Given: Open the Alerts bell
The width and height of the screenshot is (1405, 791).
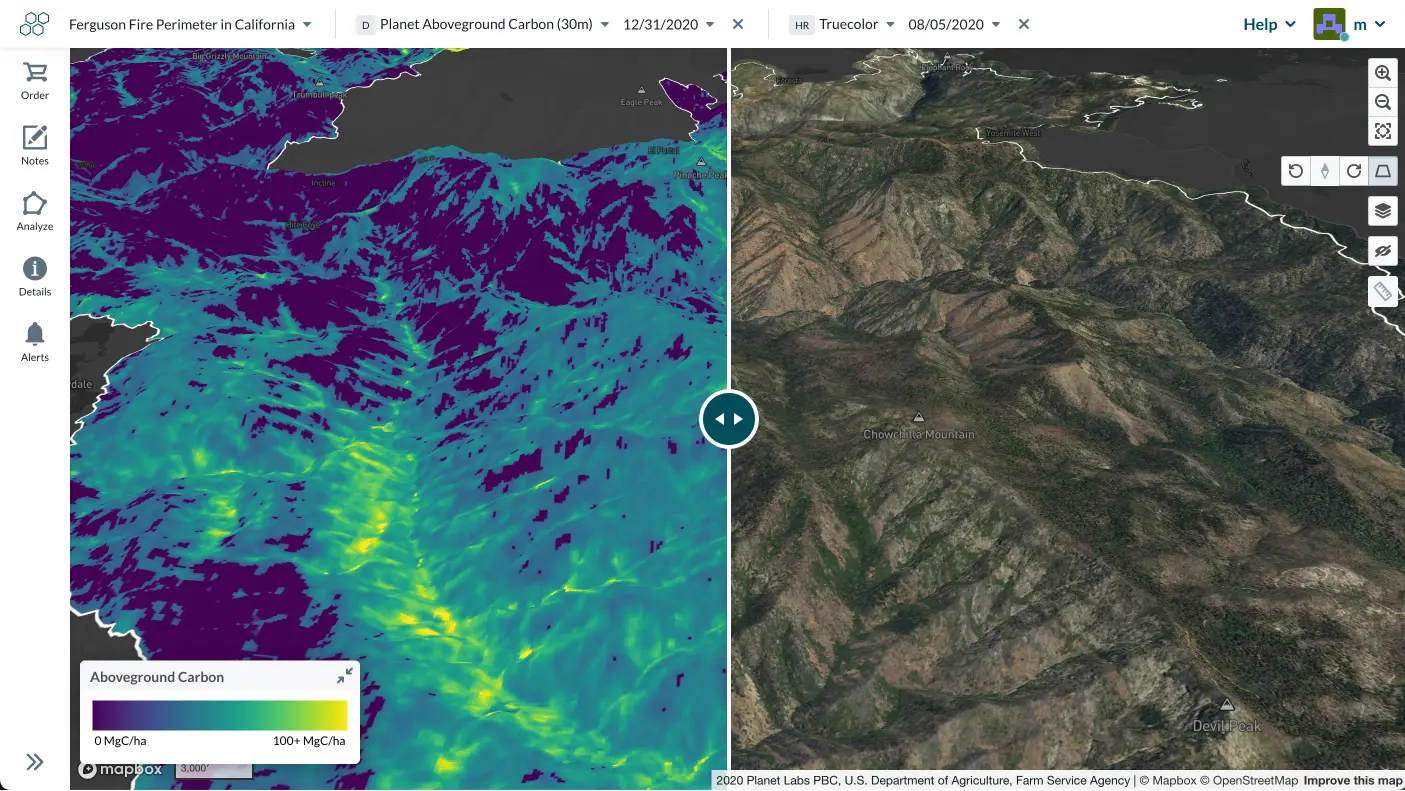Looking at the screenshot, I should tap(35, 342).
